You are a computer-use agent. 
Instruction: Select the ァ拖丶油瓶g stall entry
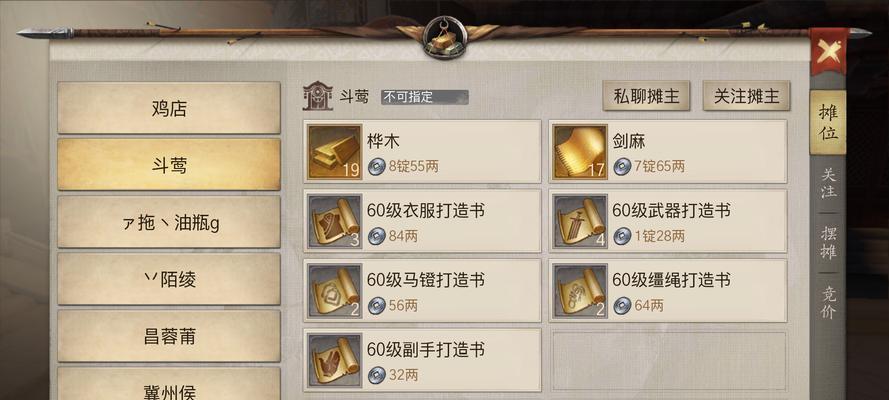tap(169, 222)
